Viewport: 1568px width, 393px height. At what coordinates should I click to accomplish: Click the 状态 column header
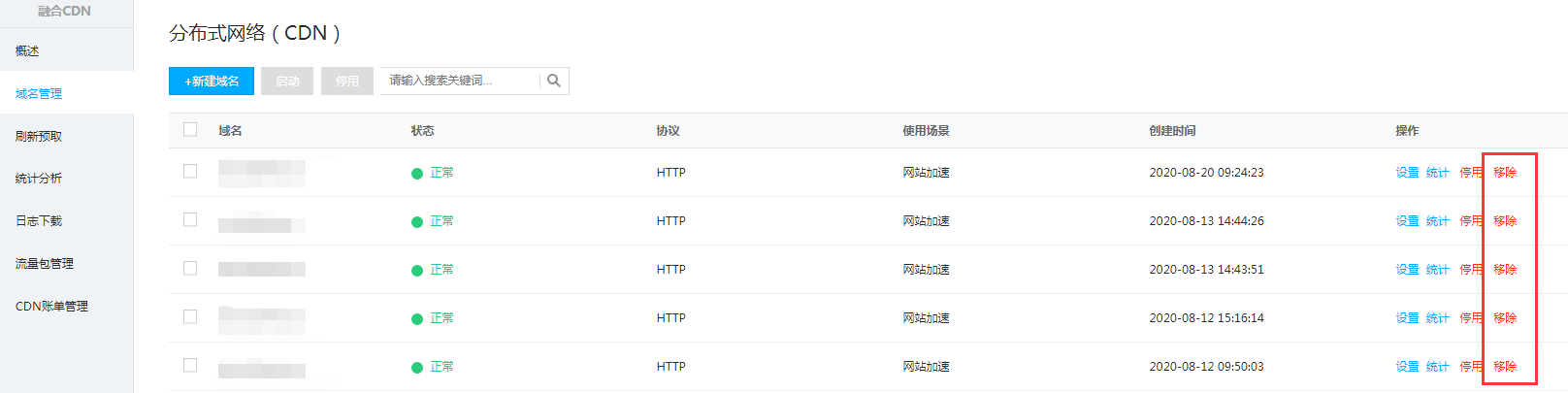(422, 131)
